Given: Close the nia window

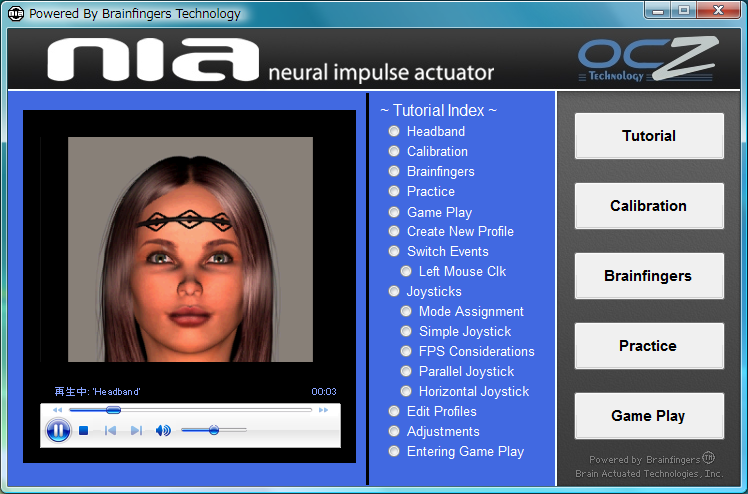Looking at the screenshot, I should (718, 10).
